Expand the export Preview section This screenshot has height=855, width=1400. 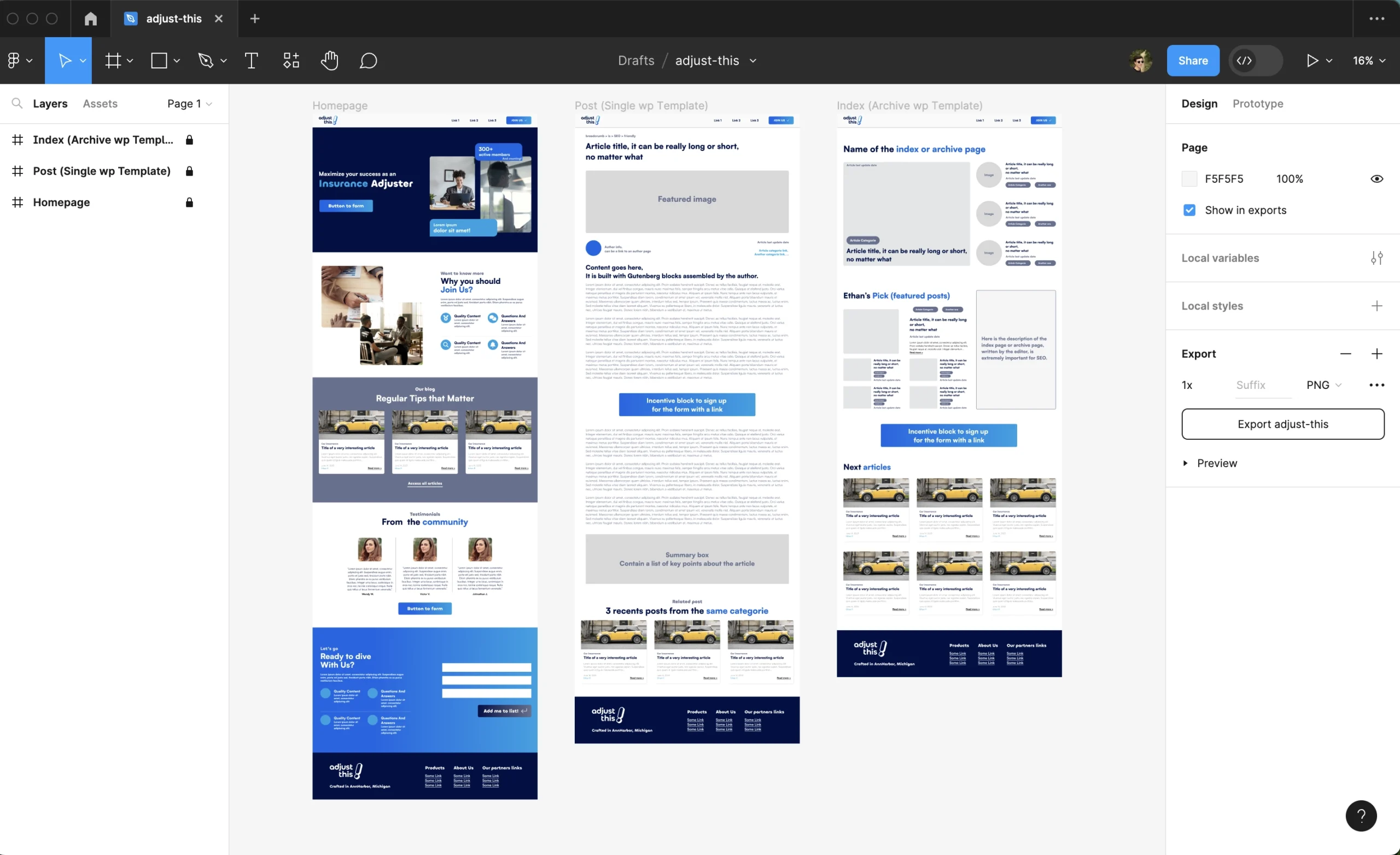tap(1185, 463)
